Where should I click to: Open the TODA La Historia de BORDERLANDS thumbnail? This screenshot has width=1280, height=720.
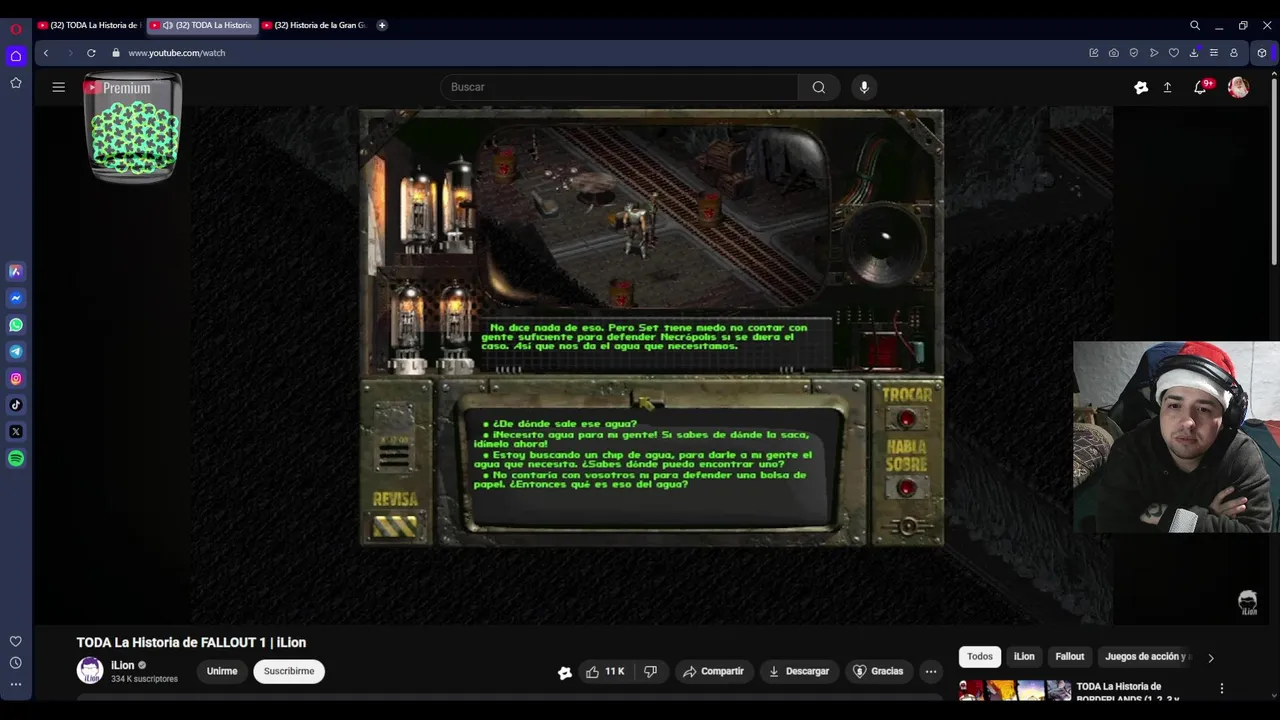coord(1015,690)
